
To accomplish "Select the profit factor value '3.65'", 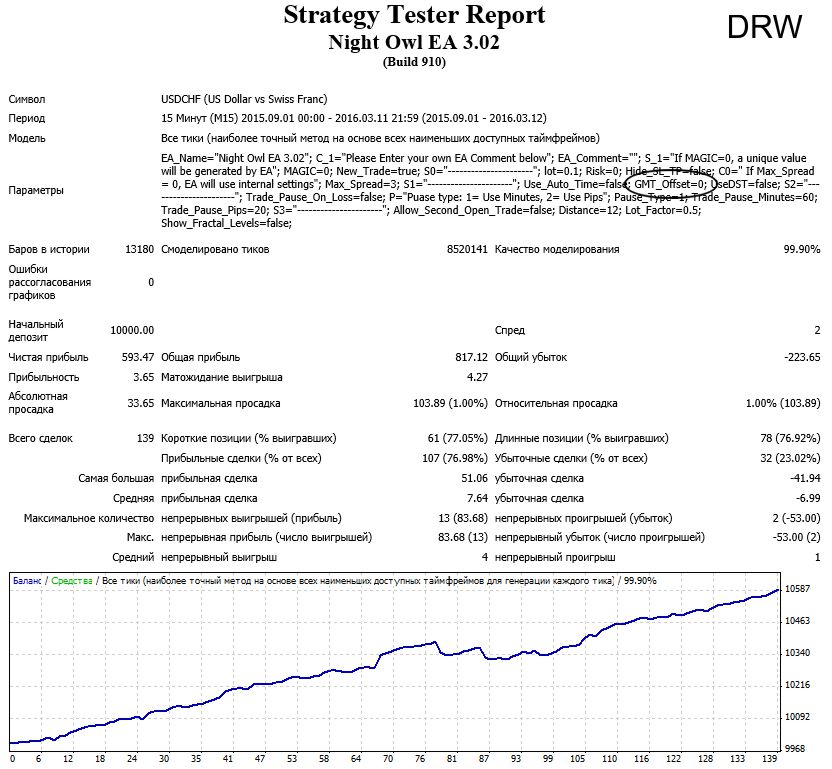I will pyautogui.click(x=143, y=378).
